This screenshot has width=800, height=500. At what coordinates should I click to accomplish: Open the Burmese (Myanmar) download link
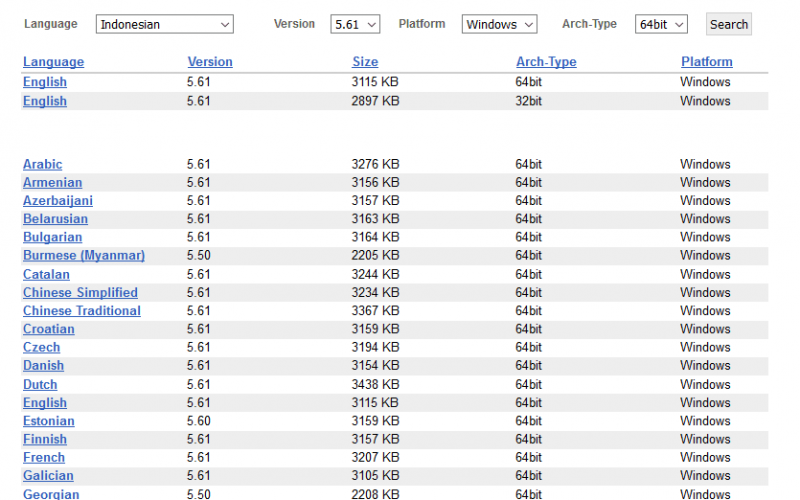pyautogui.click(x=84, y=256)
